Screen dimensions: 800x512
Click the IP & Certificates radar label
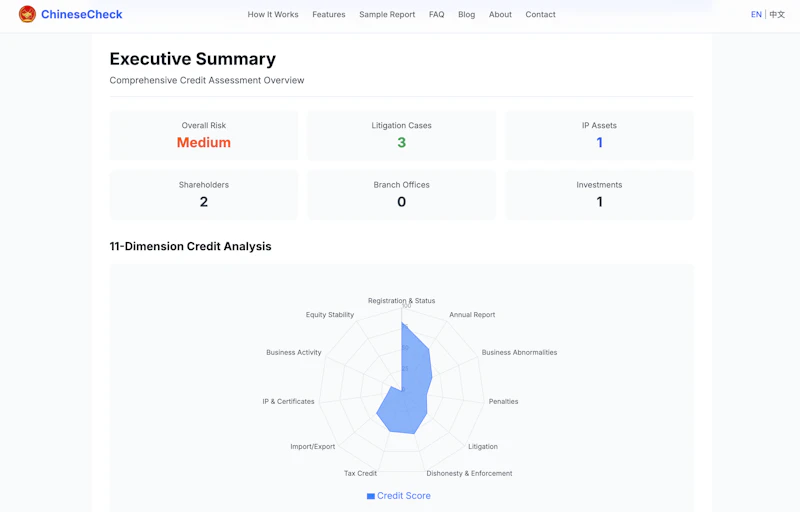288,401
